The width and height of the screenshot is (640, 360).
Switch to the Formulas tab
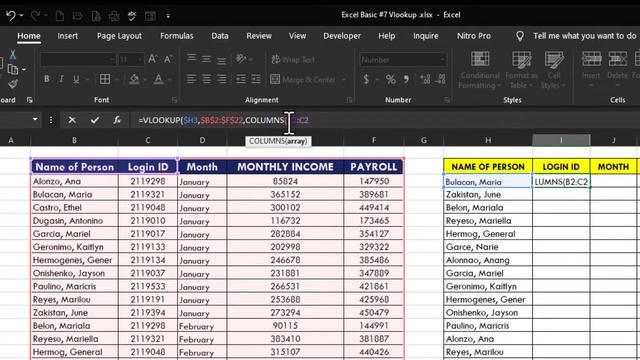tap(176, 36)
